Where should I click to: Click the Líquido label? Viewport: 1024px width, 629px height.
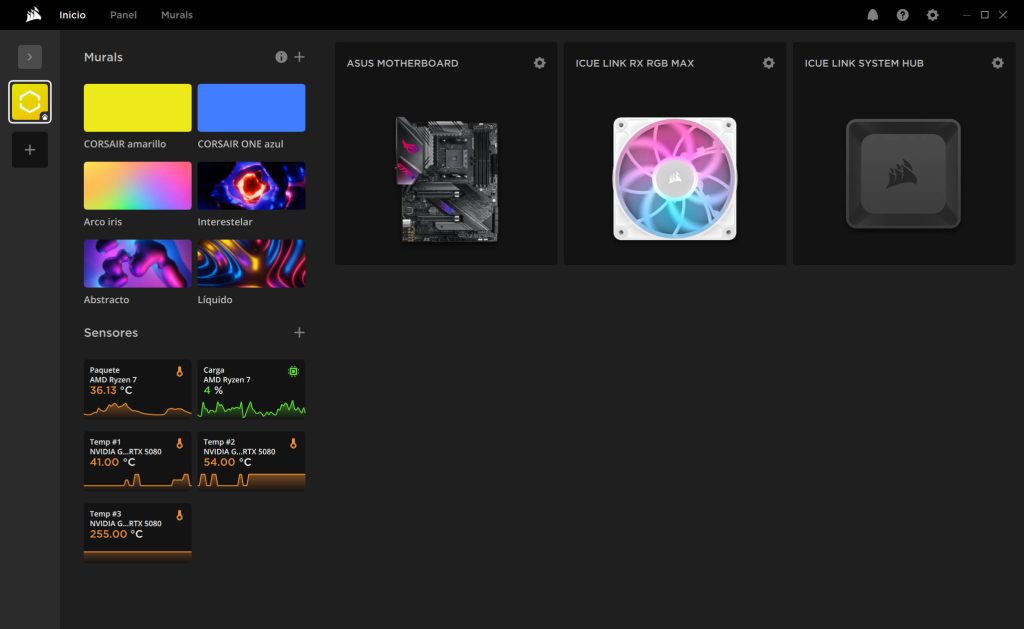[215, 299]
